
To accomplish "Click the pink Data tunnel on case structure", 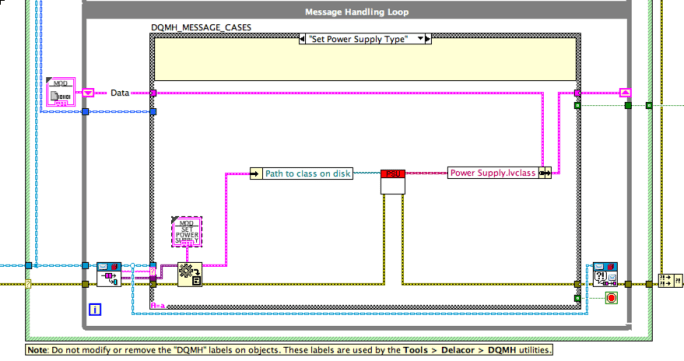I will [x=153, y=93].
